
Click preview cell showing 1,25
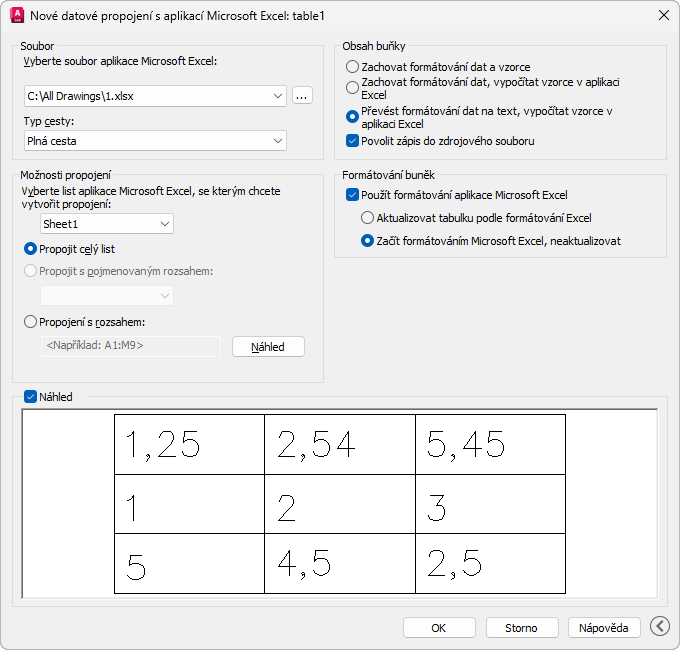(x=190, y=444)
